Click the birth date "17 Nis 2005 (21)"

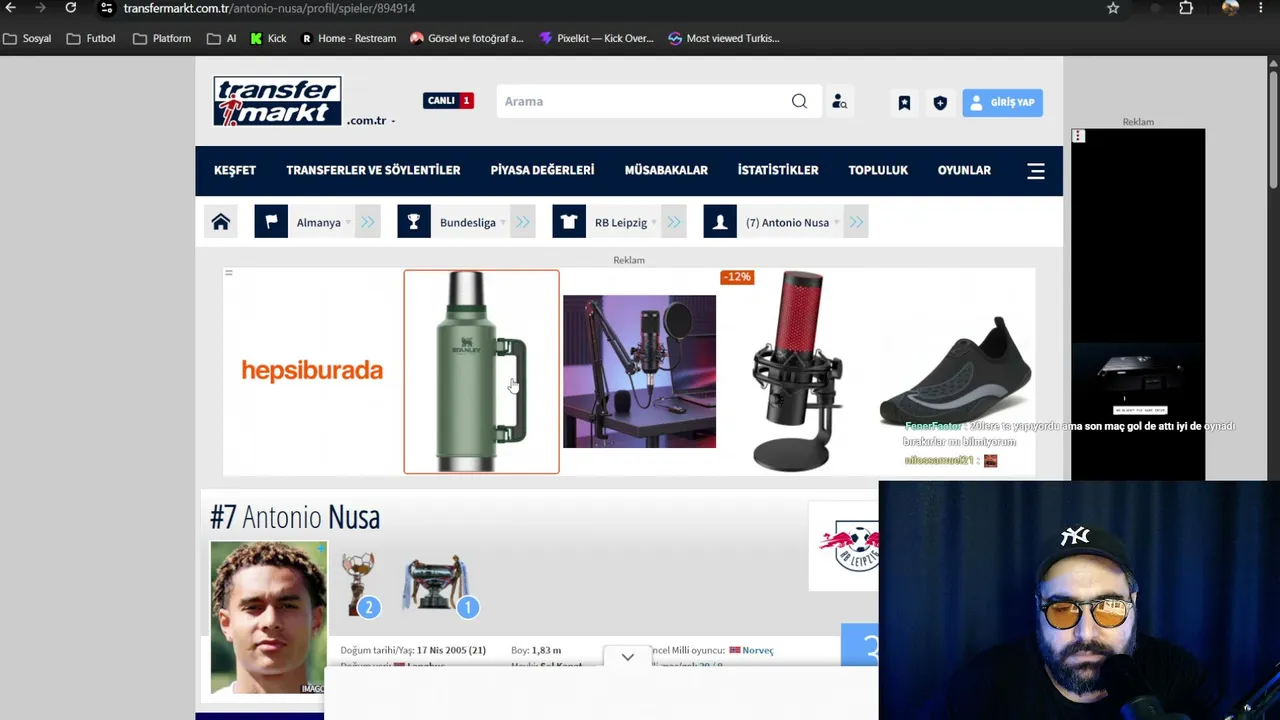point(451,650)
